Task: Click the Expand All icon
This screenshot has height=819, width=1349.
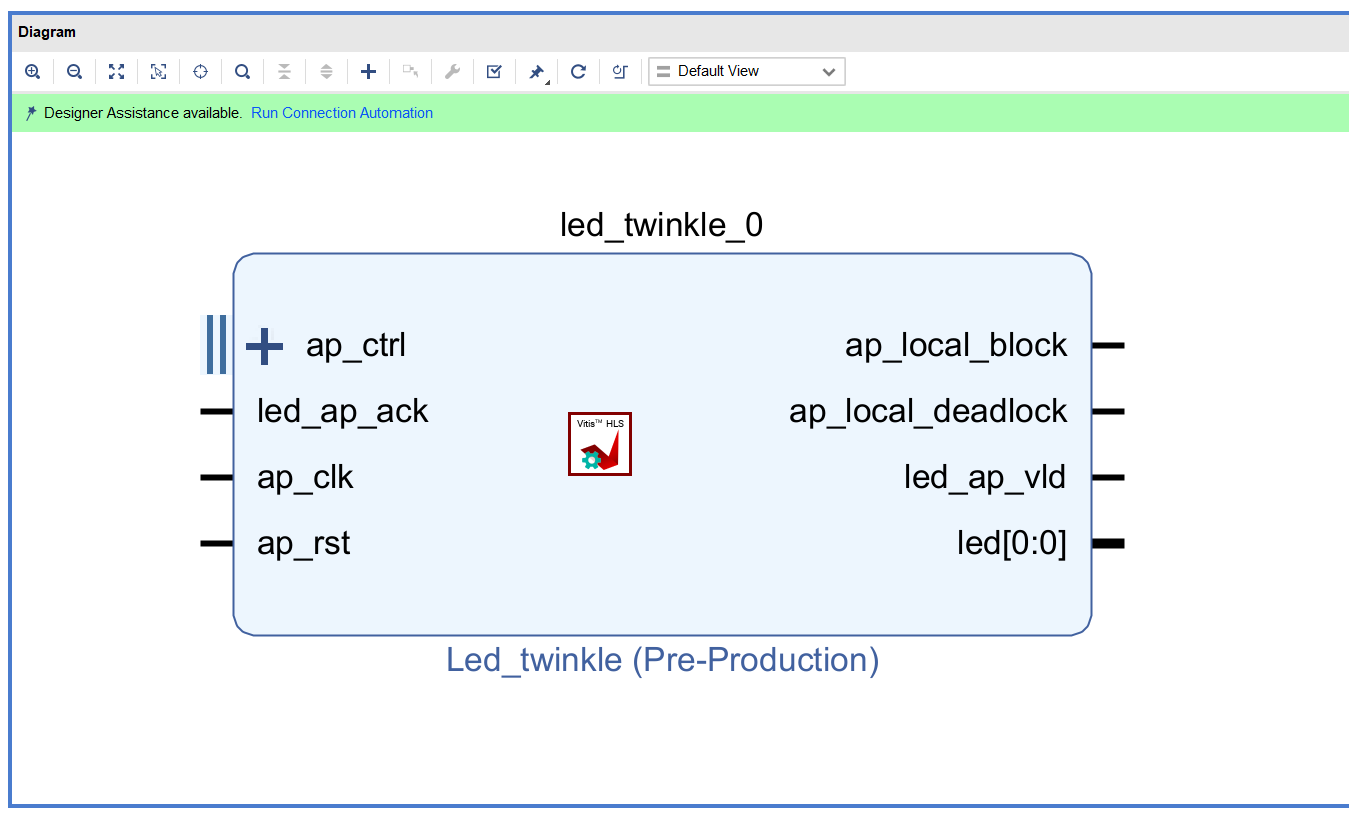Action: point(326,71)
